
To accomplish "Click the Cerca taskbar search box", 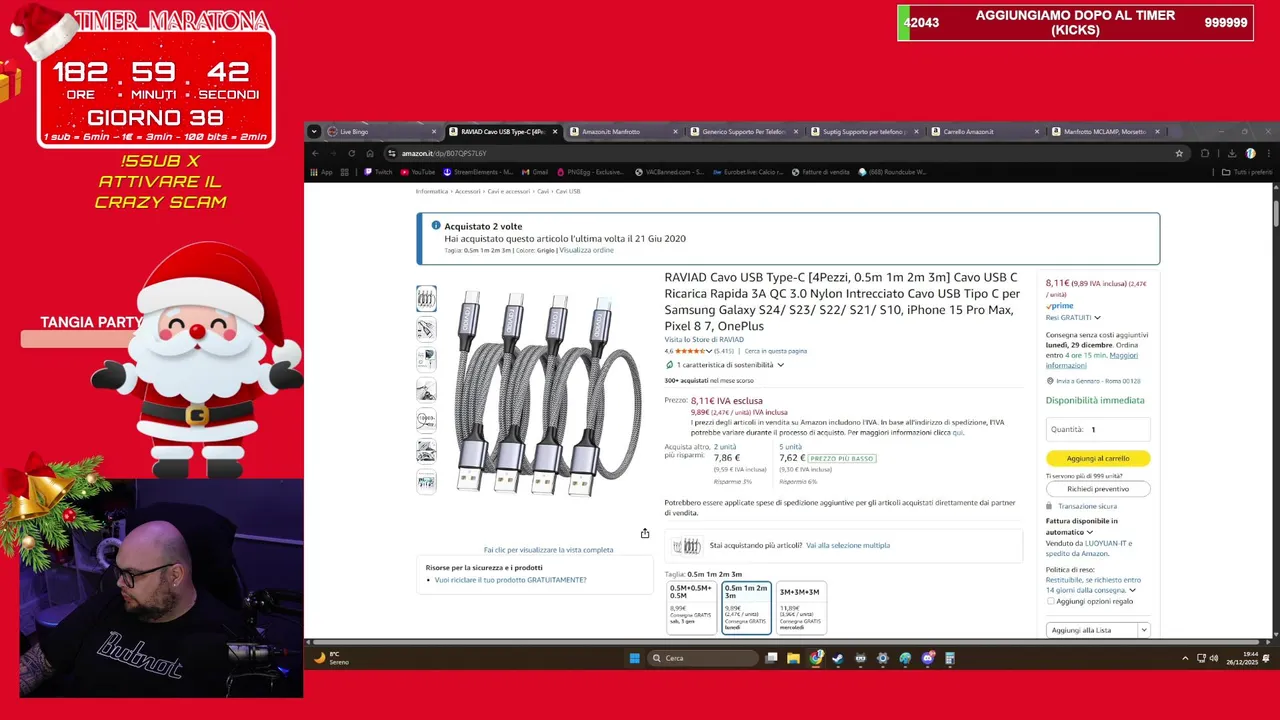I will (702, 658).
